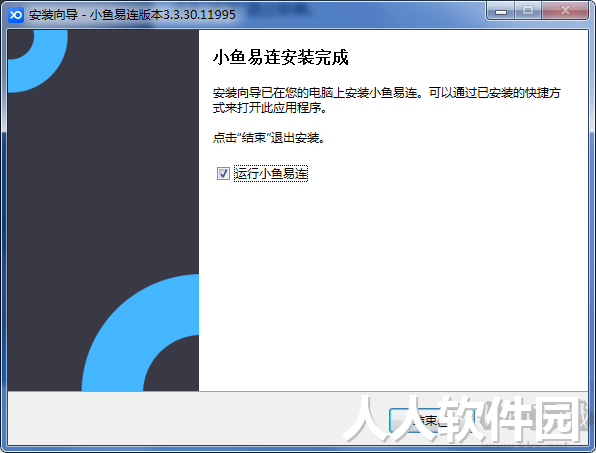The width and height of the screenshot is (596, 453).
Task: Click the heading 小鱼易连安装完成
Action: (281, 58)
